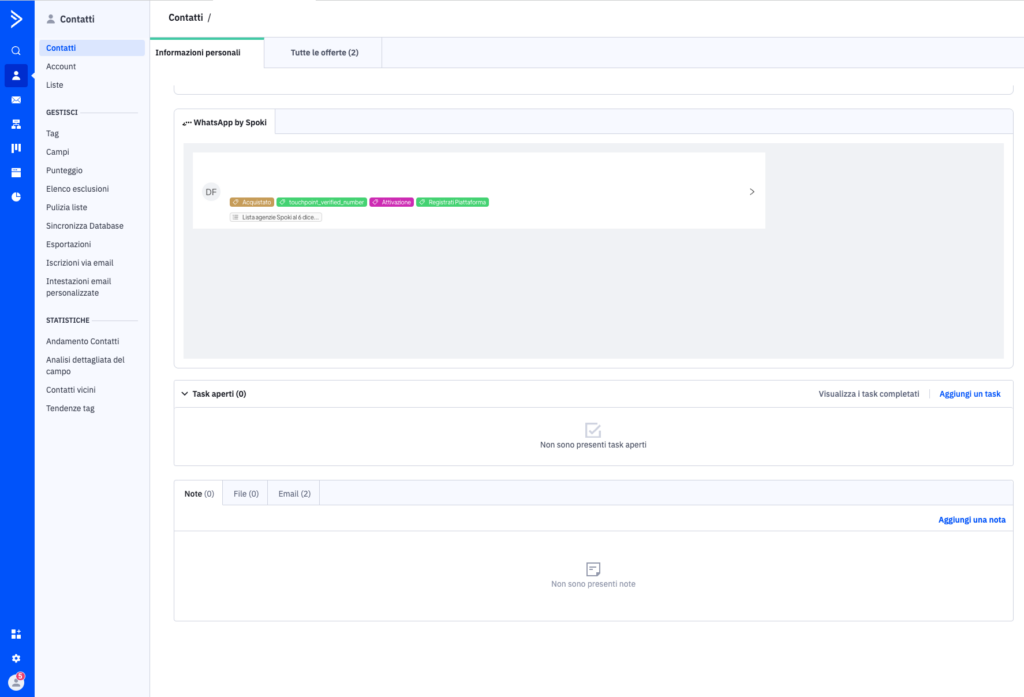Click Aggiungi una nota link

[x=971, y=520]
